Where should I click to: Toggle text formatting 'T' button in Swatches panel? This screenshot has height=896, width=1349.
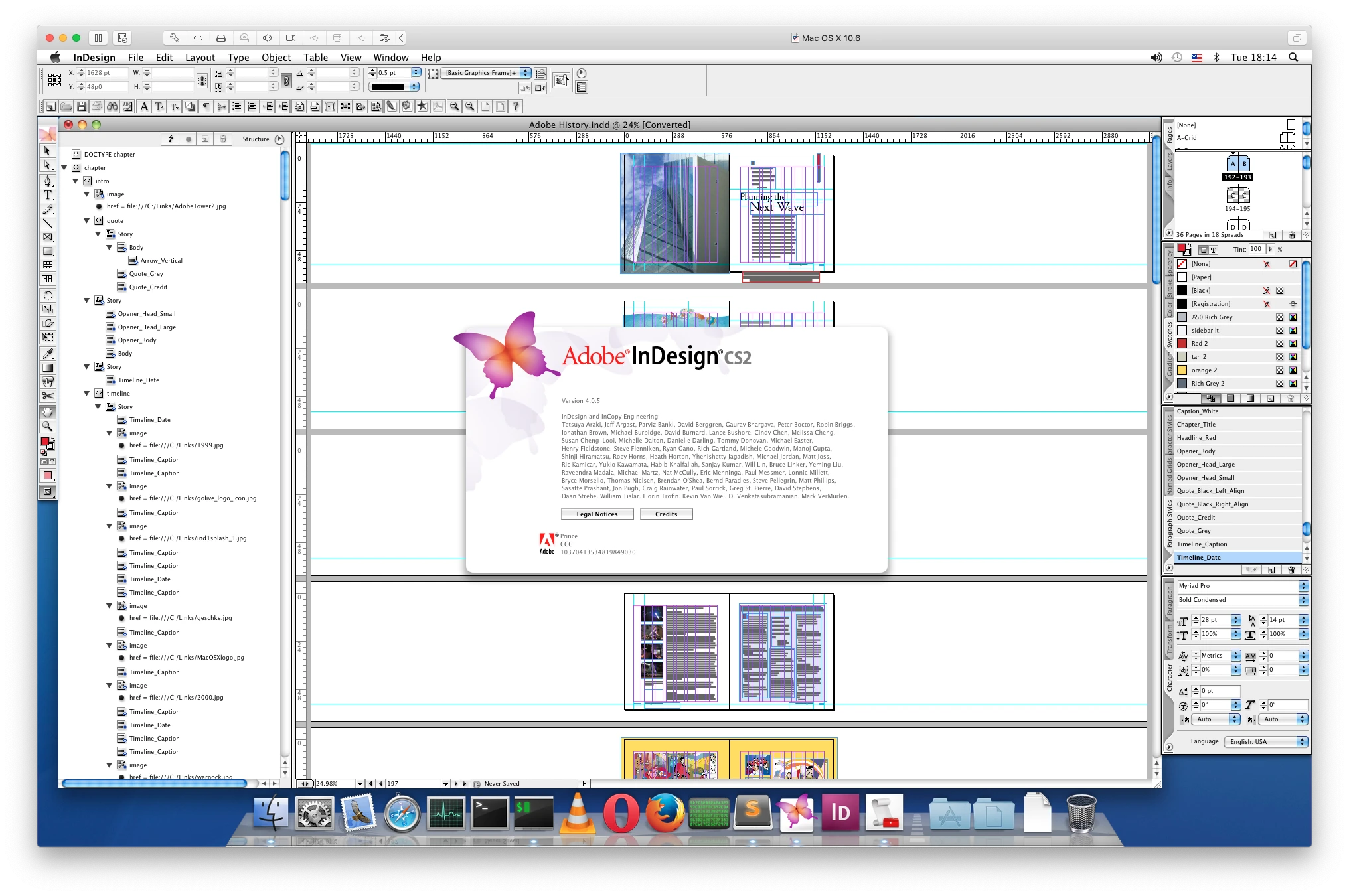tap(1214, 250)
